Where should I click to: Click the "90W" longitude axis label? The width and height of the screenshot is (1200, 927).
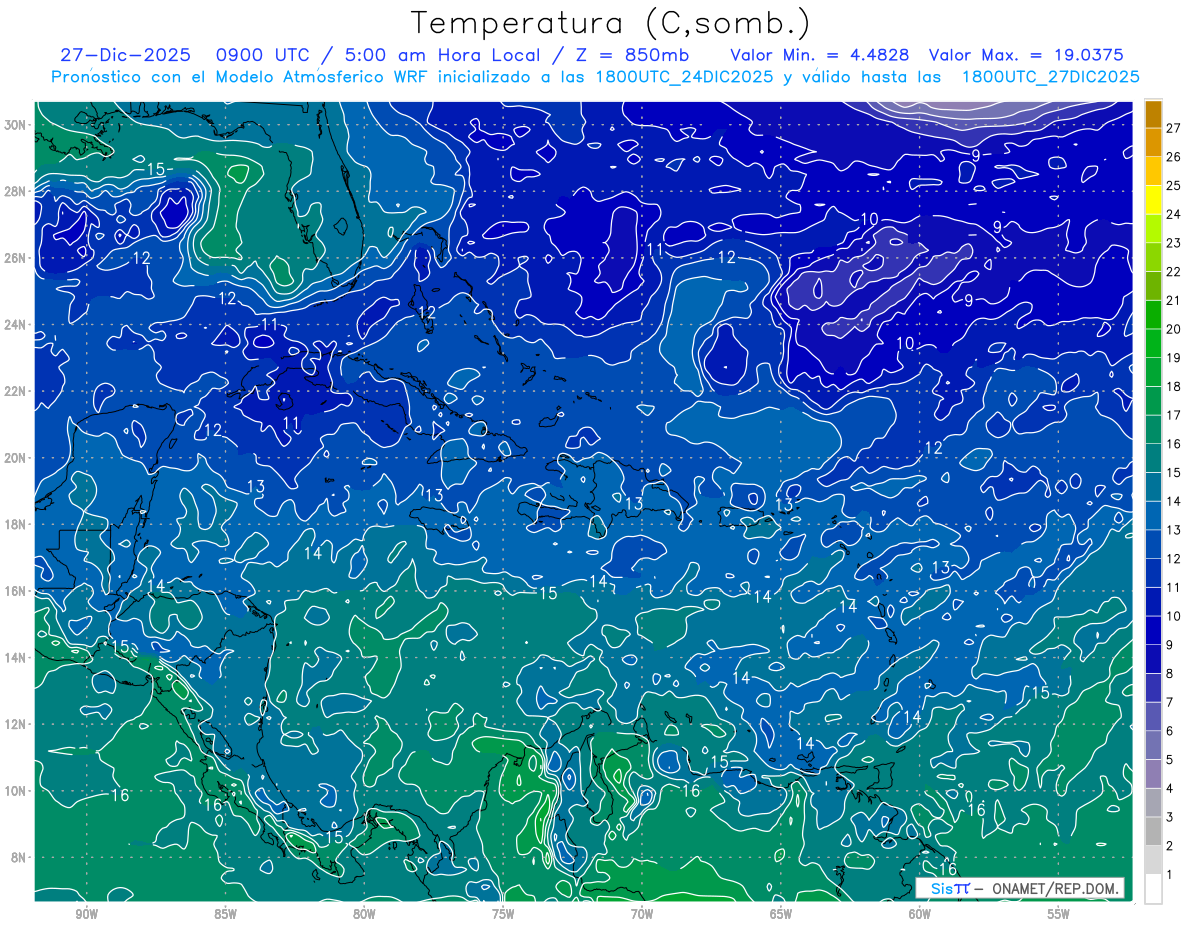(x=87, y=915)
